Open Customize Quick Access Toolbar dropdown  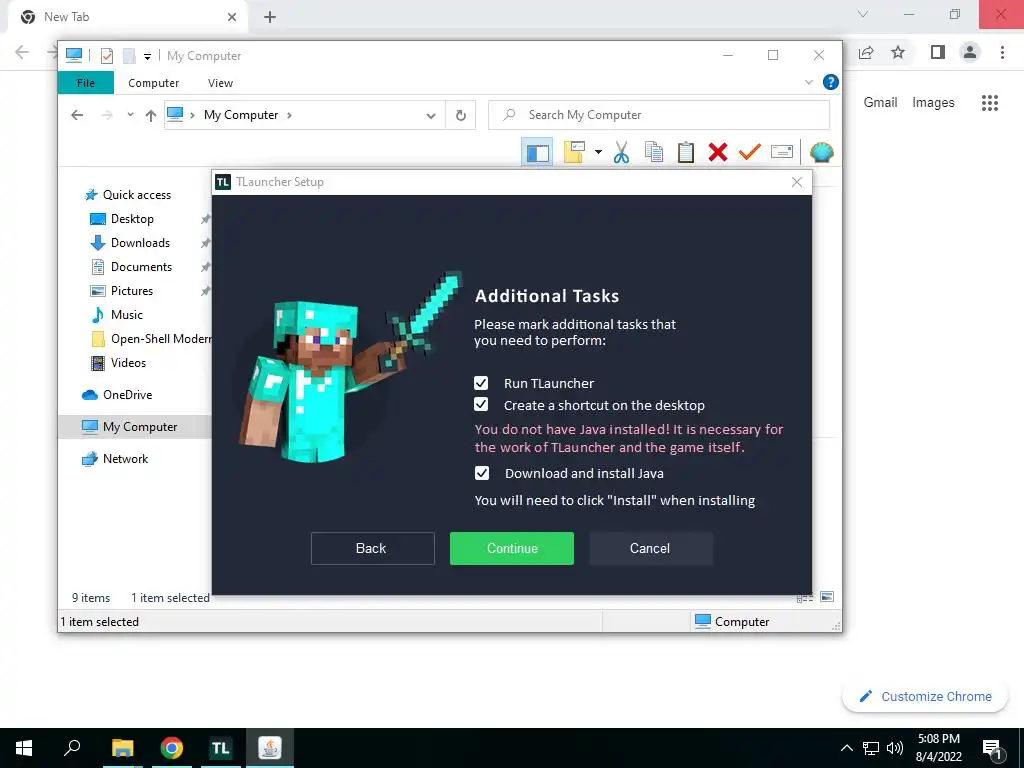(x=148, y=57)
